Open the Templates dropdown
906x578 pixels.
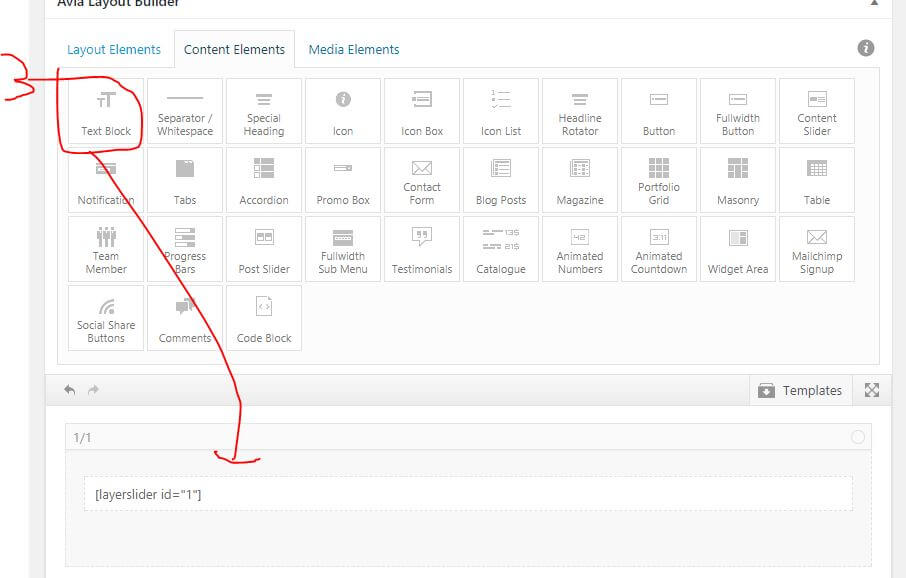coord(801,390)
